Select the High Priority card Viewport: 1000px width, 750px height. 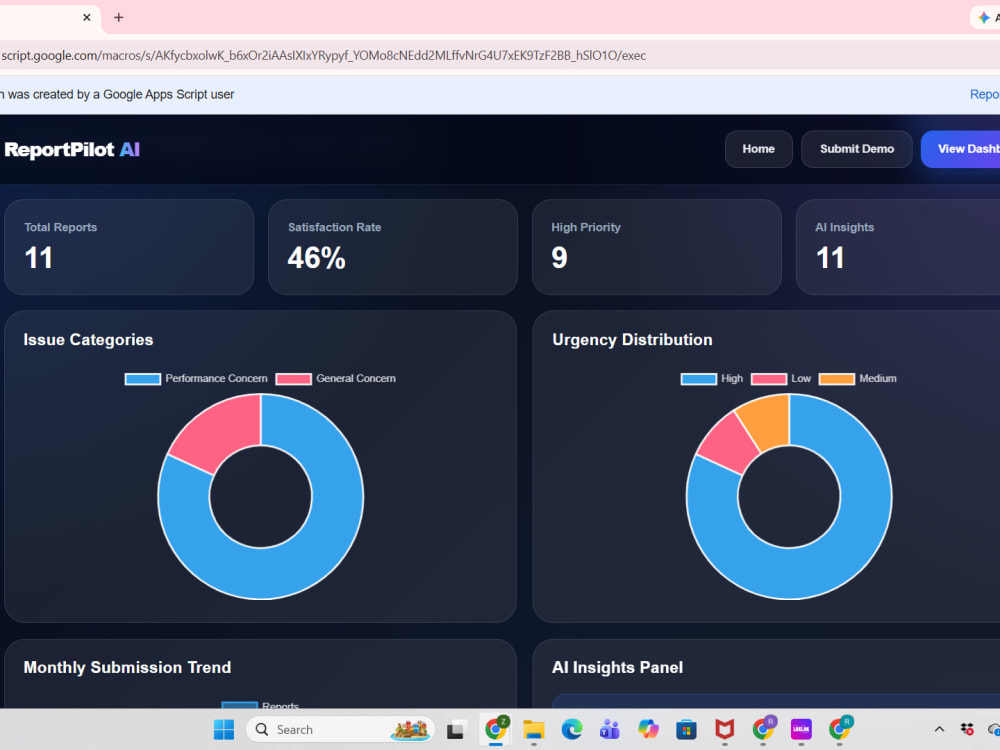[657, 247]
